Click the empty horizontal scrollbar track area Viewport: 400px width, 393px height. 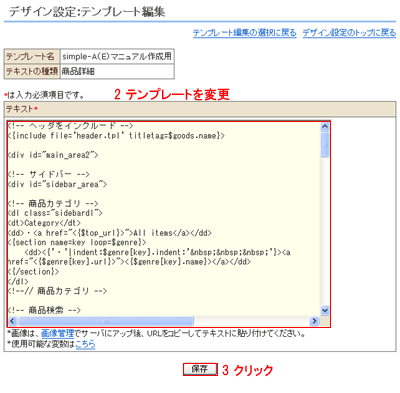click(252, 321)
